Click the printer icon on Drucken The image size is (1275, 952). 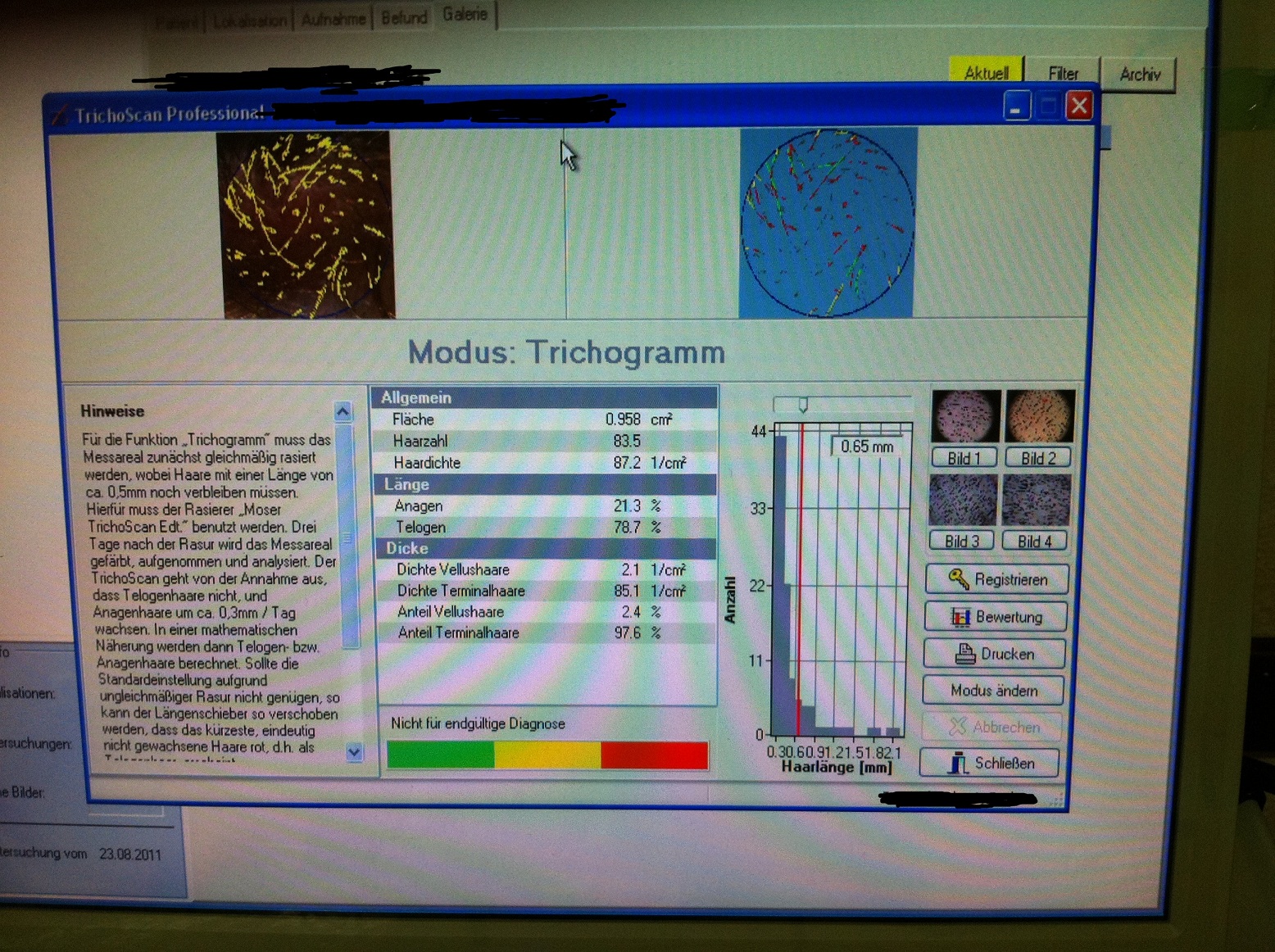[965, 654]
